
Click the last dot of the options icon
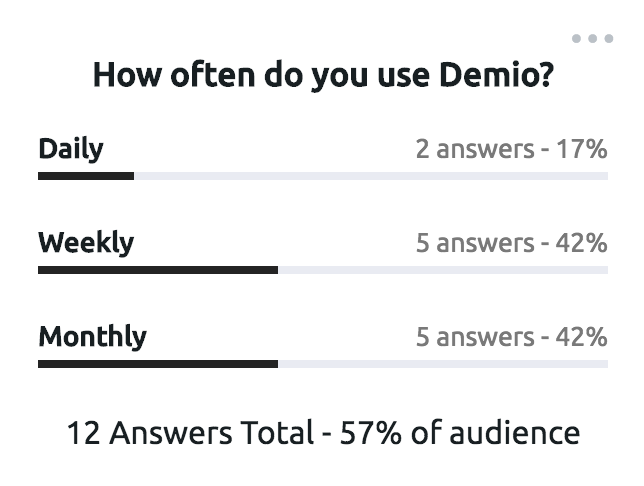coord(609,39)
